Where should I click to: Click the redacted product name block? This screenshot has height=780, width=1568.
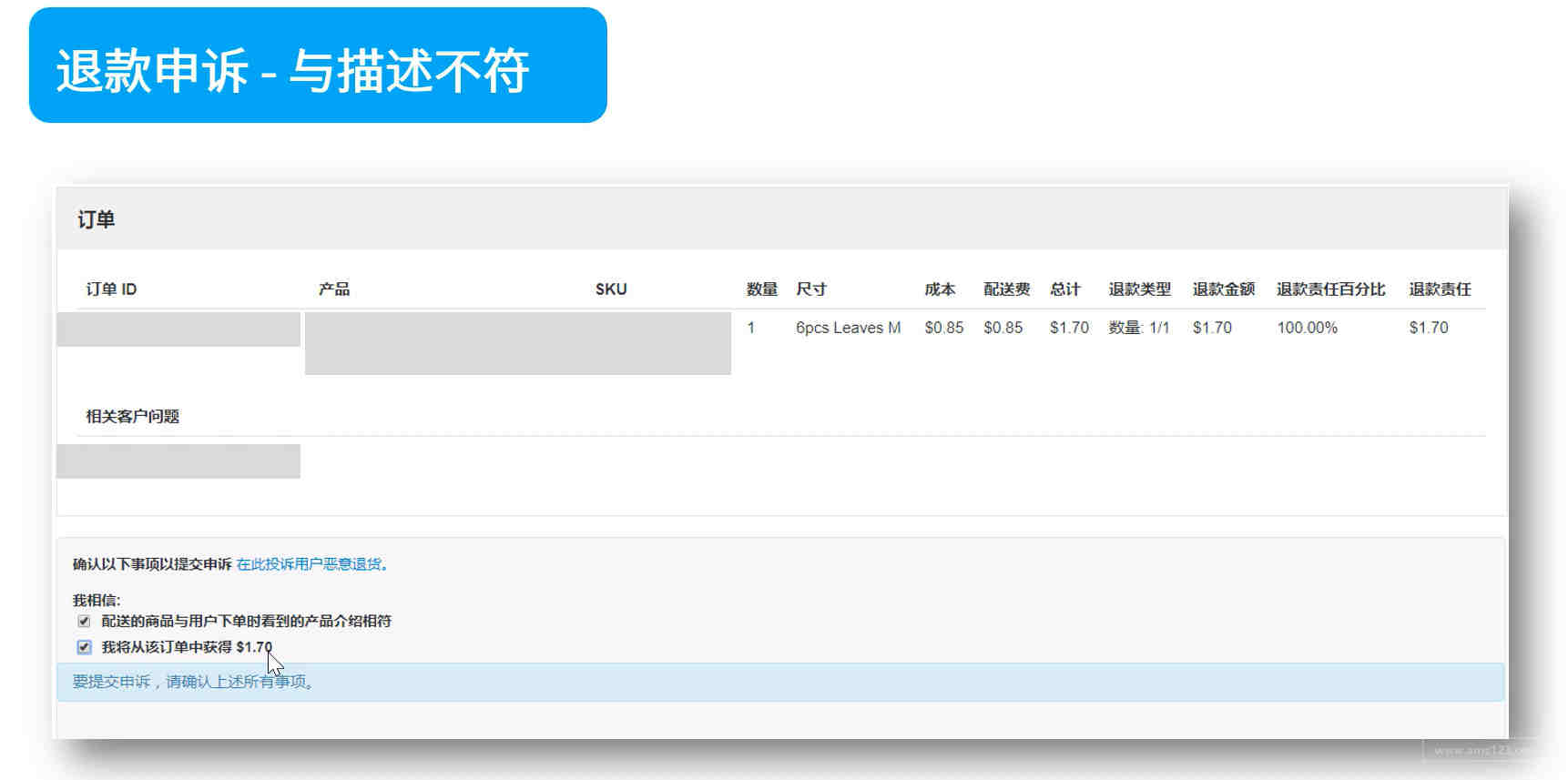518,343
